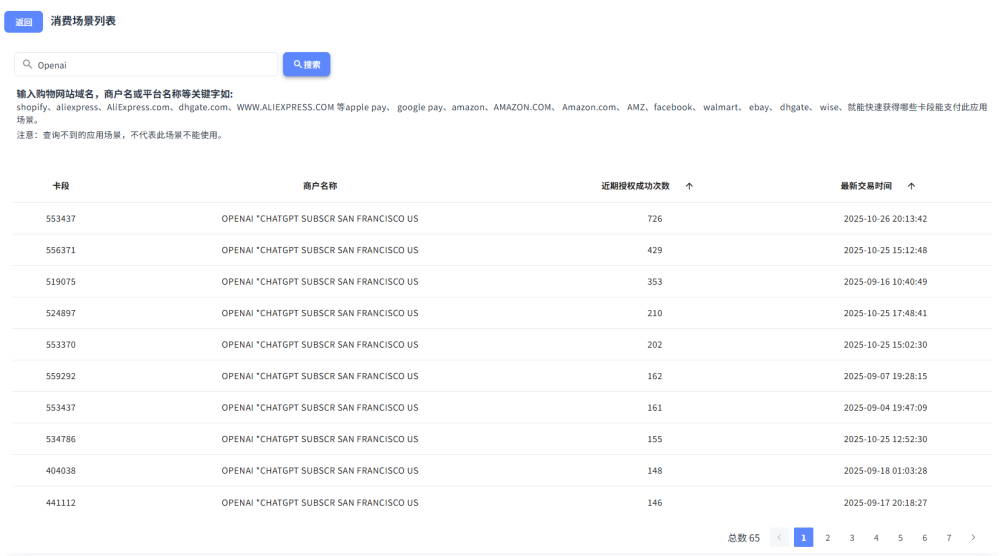Select row with card segment 441112
This screenshot has height=556, width=1000.
click(x=61, y=503)
